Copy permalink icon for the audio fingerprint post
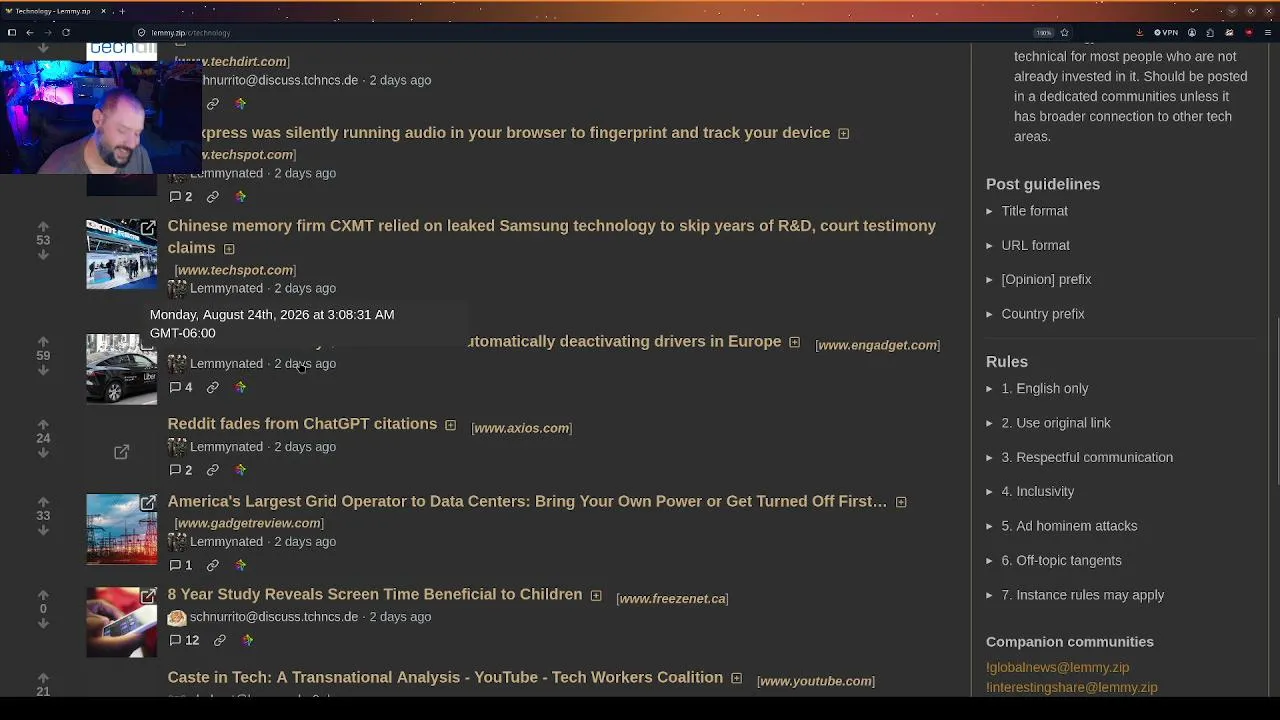Screen dimensions: 1280x720 [x=213, y=197]
